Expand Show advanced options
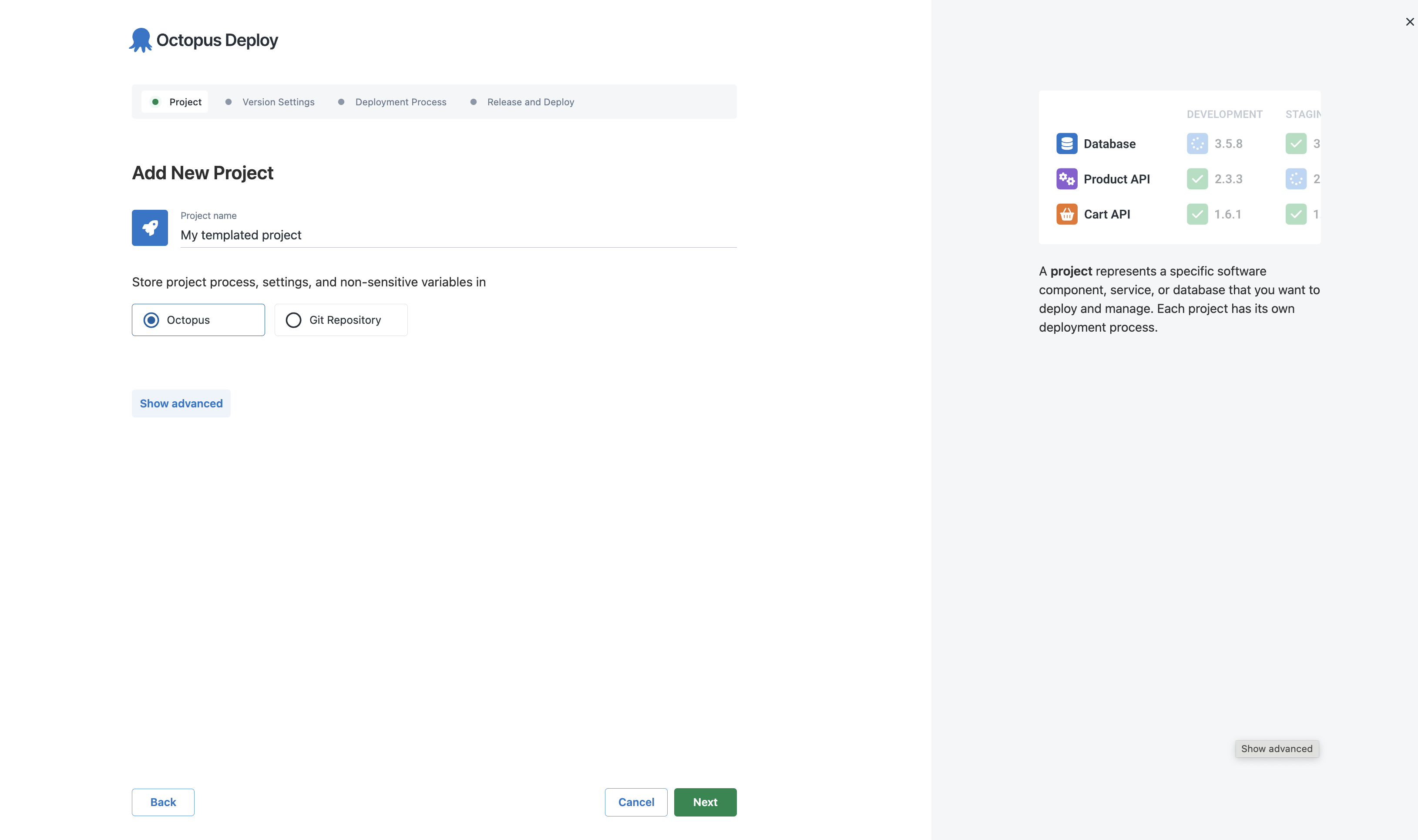The image size is (1418, 840). 181,403
